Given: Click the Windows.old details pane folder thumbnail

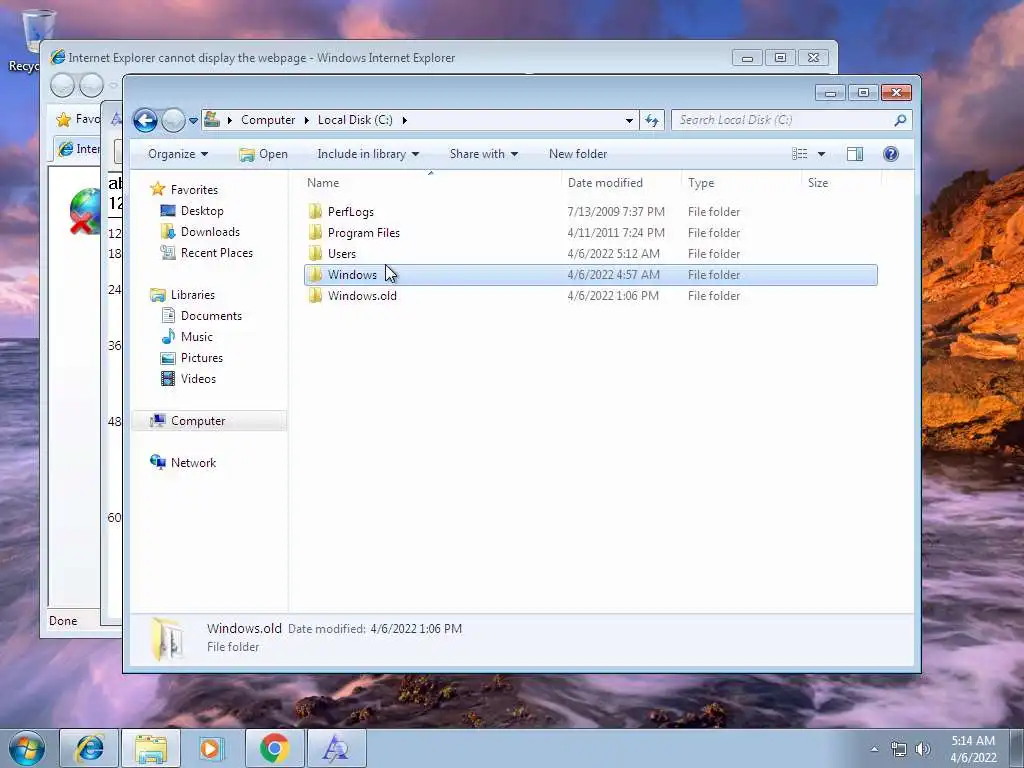Looking at the screenshot, I should tap(168, 638).
